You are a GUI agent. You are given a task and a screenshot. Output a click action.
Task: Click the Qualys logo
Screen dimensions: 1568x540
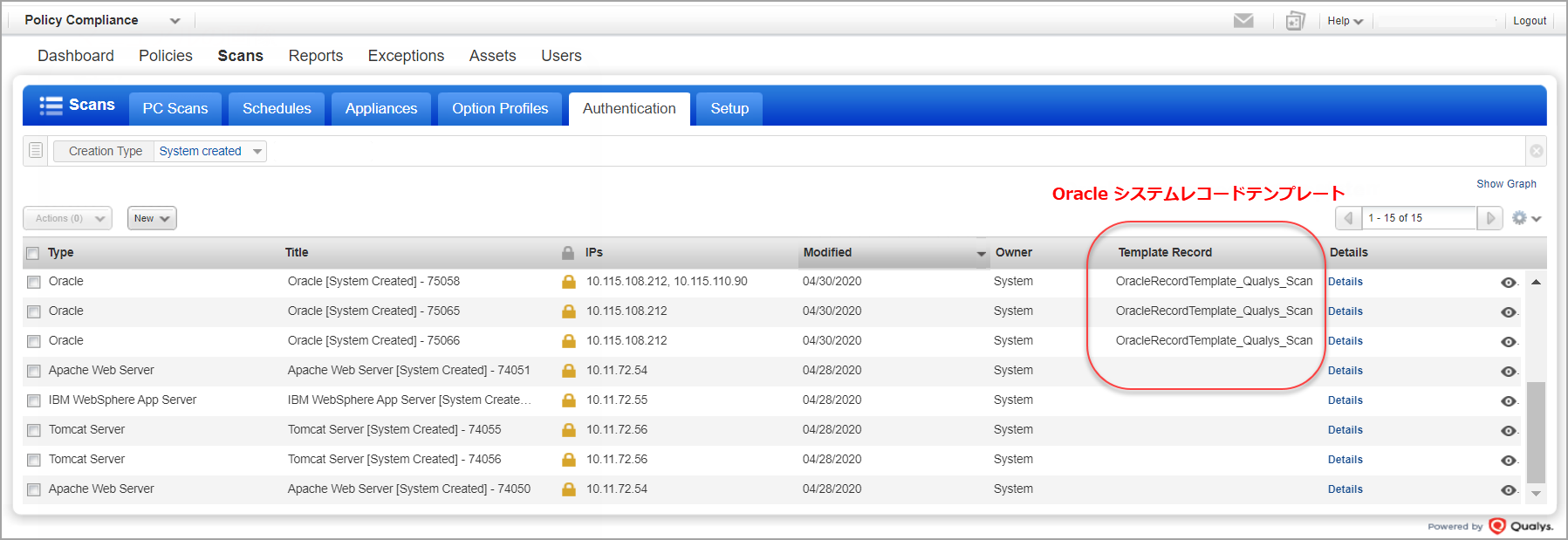tap(1521, 526)
